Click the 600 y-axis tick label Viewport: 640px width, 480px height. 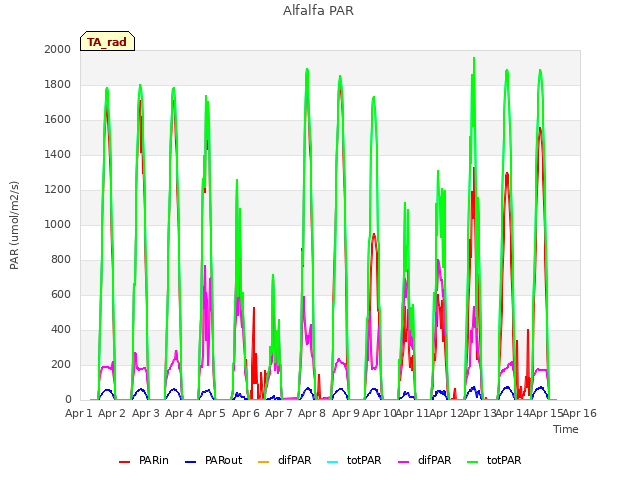point(61,295)
